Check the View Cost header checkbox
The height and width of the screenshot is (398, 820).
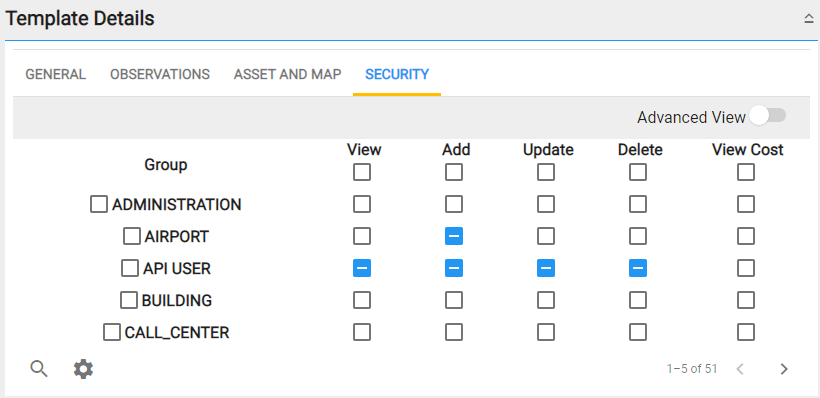(x=746, y=172)
